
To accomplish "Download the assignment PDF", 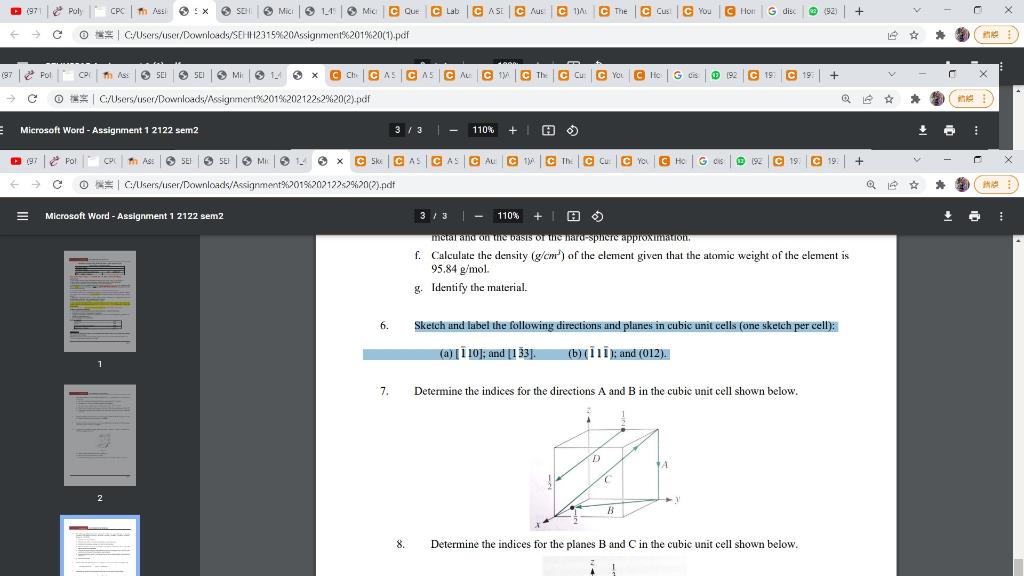I will [x=946, y=215].
